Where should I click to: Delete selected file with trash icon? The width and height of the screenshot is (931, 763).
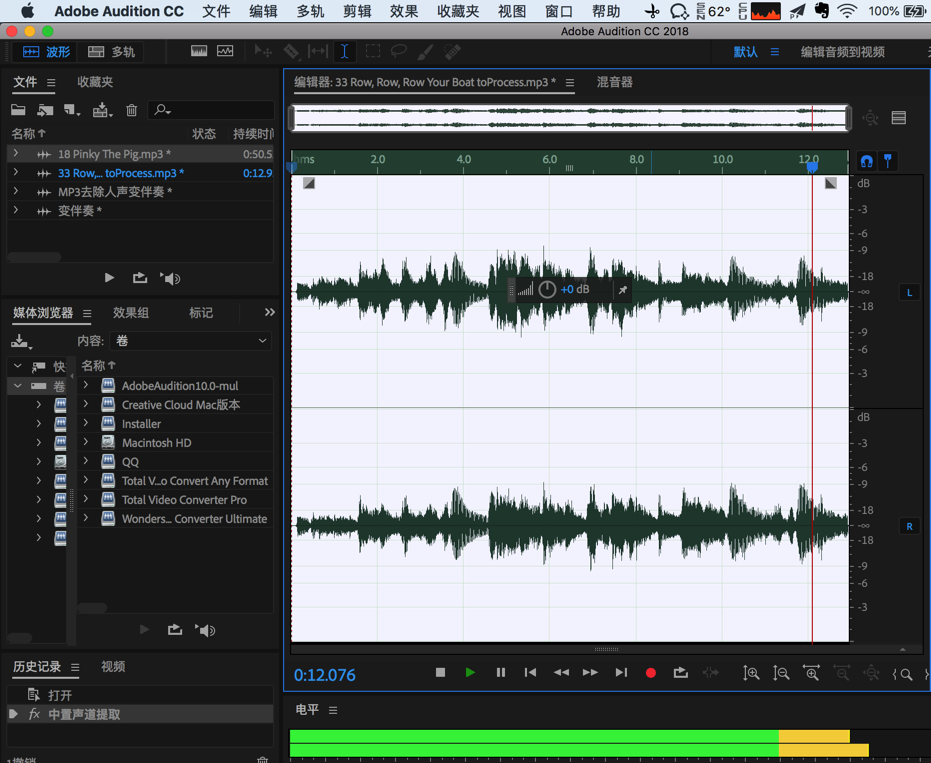pyautogui.click(x=131, y=110)
